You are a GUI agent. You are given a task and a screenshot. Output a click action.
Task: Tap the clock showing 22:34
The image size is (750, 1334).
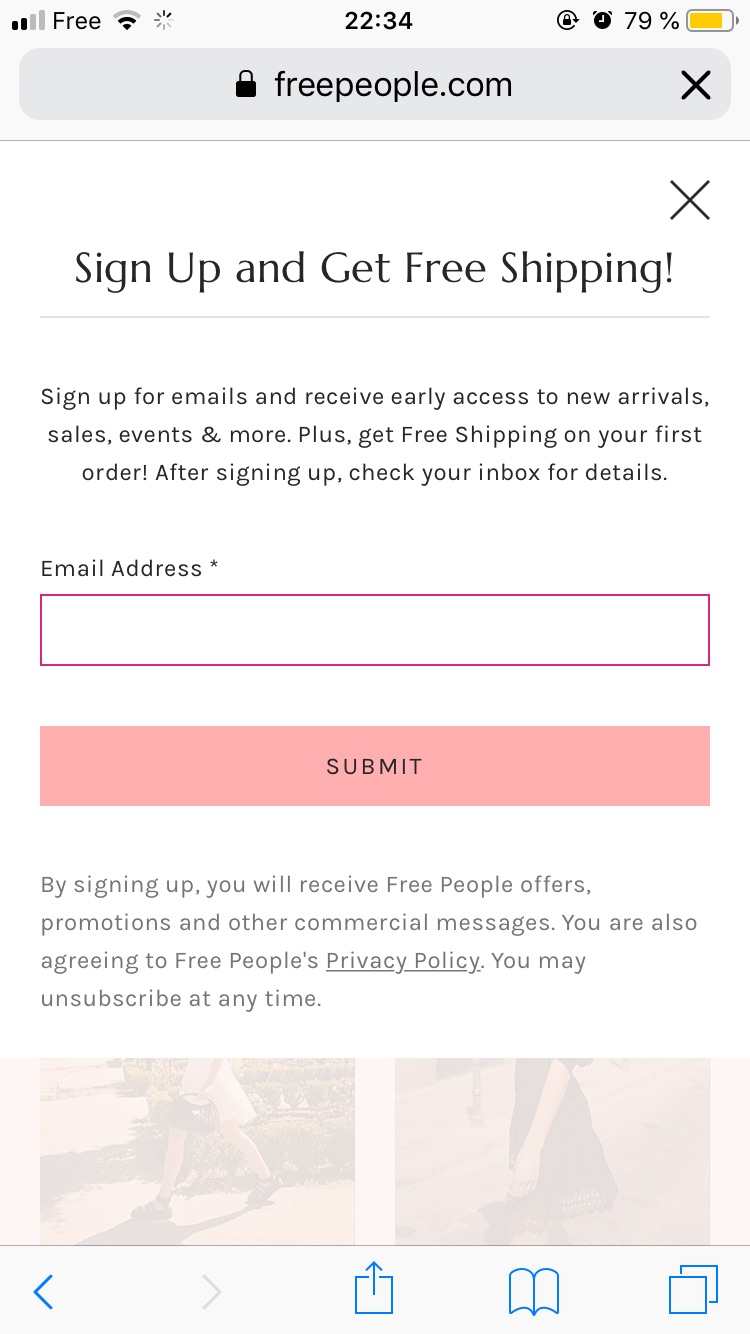pyautogui.click(x=379, y=20)
